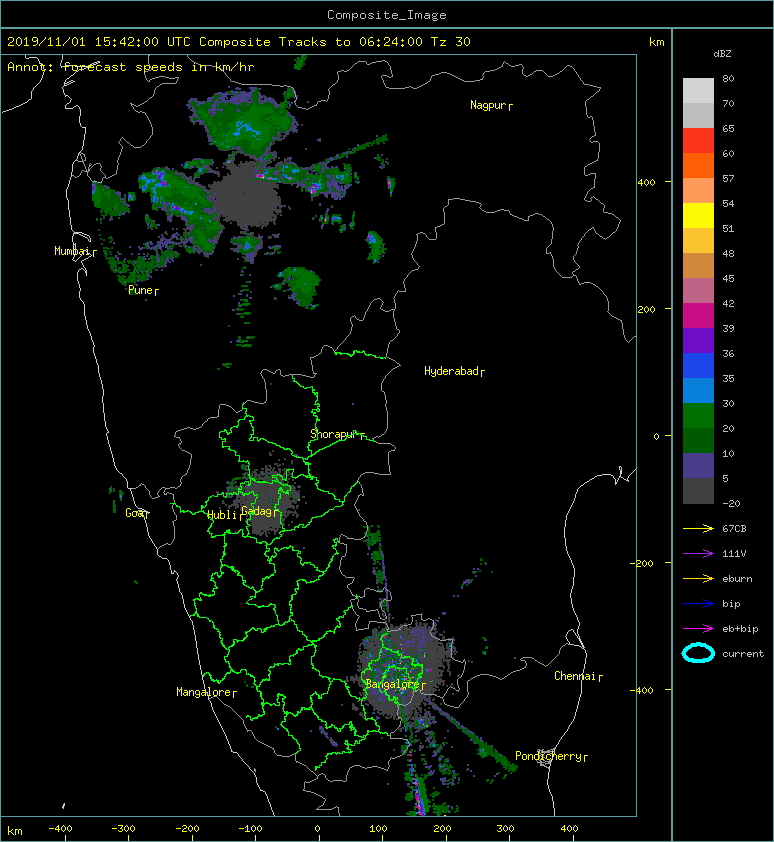
Task: Click the cyan ellipse current marker
Action: (698, 653)
